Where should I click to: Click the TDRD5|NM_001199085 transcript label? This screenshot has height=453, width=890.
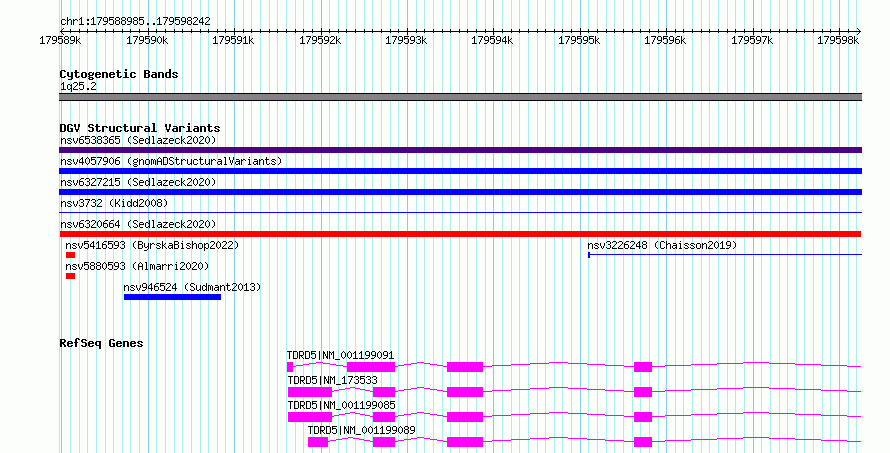pos(341,405)
